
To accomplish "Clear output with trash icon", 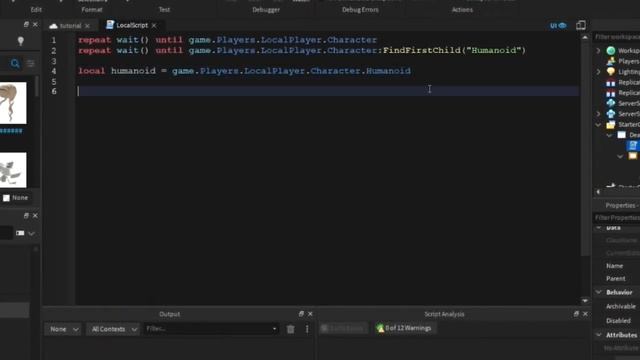I will pos(291,329).
